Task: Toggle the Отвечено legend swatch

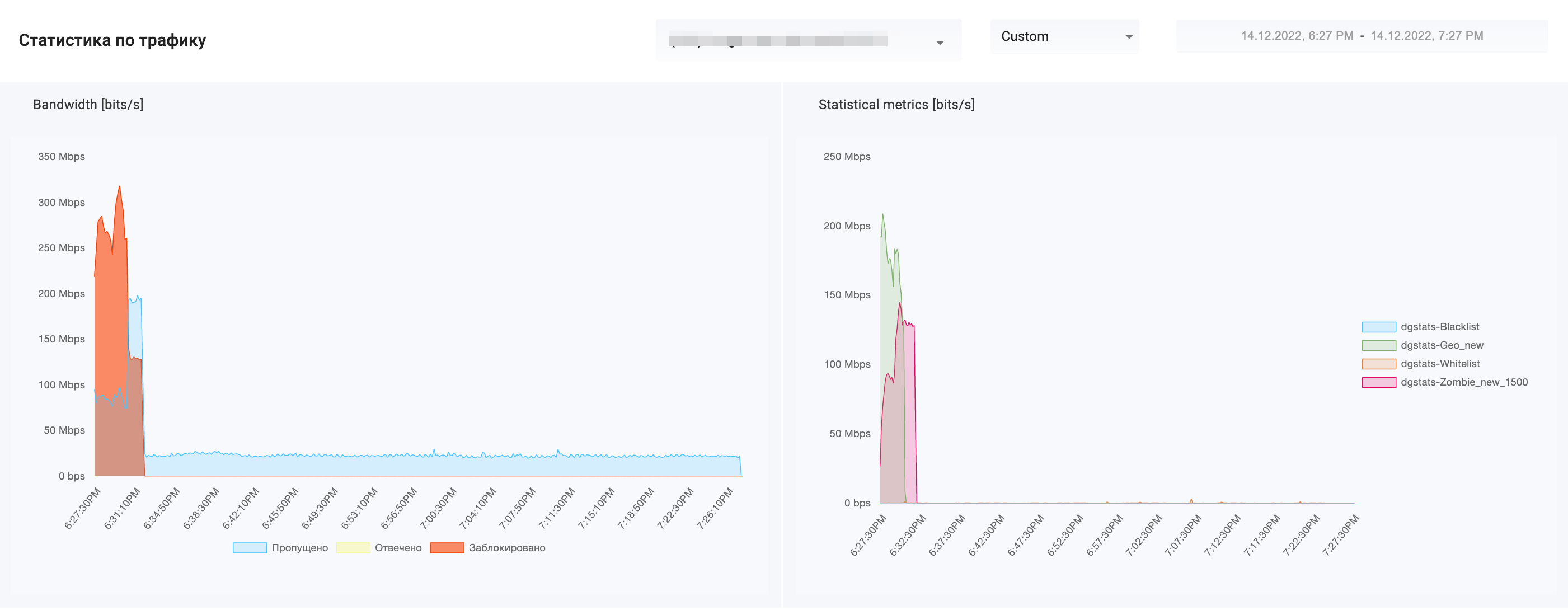Action: coord(353,548)
